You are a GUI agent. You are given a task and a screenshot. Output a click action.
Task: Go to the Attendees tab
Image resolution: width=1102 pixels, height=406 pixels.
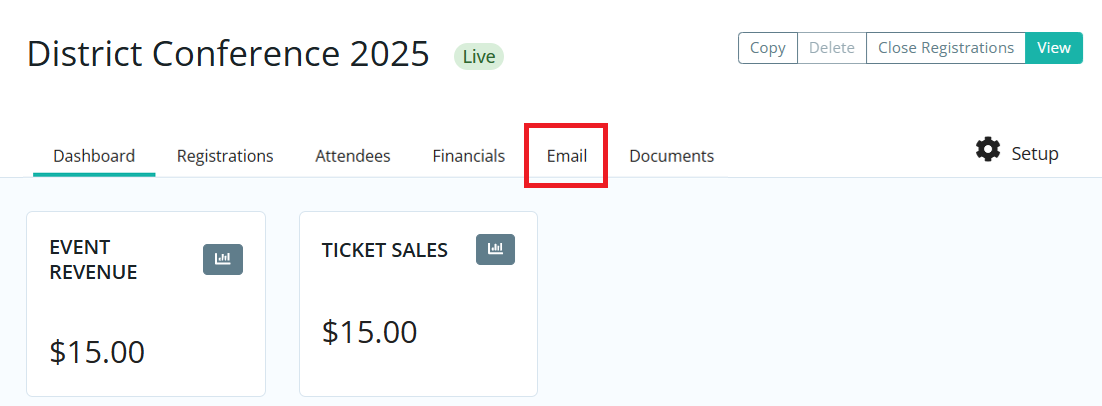(x=353, y=156)
